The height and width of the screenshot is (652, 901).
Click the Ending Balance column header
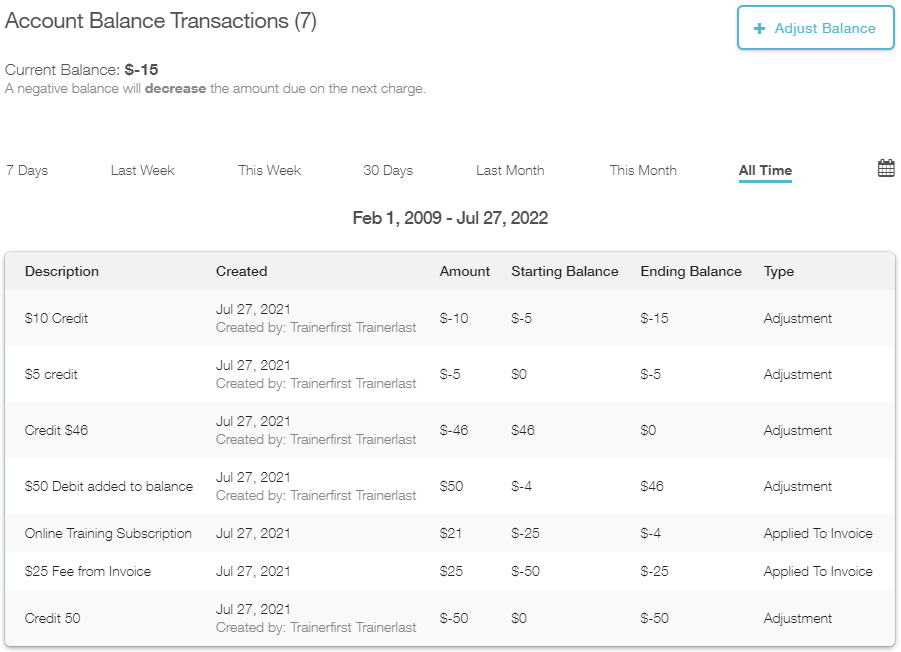(x=690, y=271)
